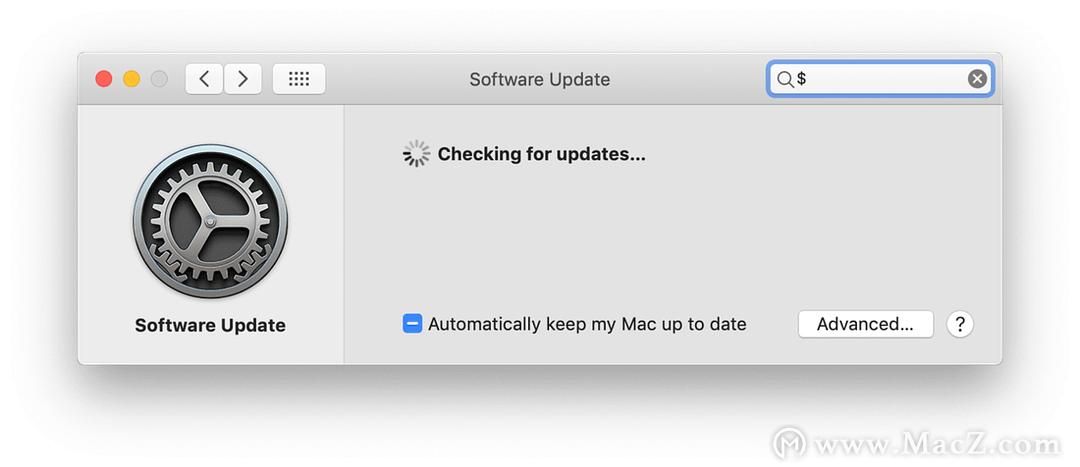Go back using the left chevron button
The image size is (1080, 467).
pyautogui.click(x=204, y=79)
